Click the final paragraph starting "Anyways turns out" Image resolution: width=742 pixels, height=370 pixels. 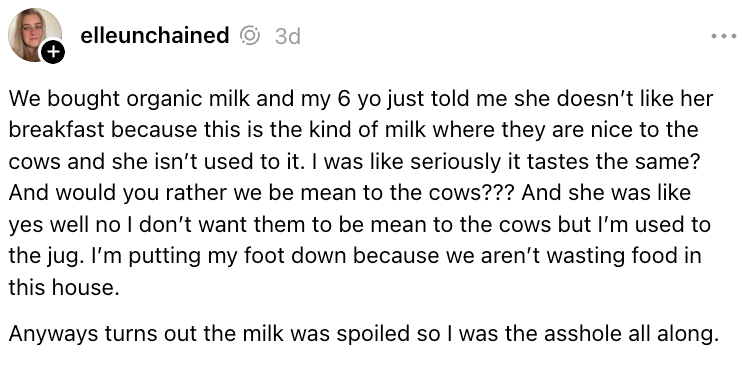(361, 334)
